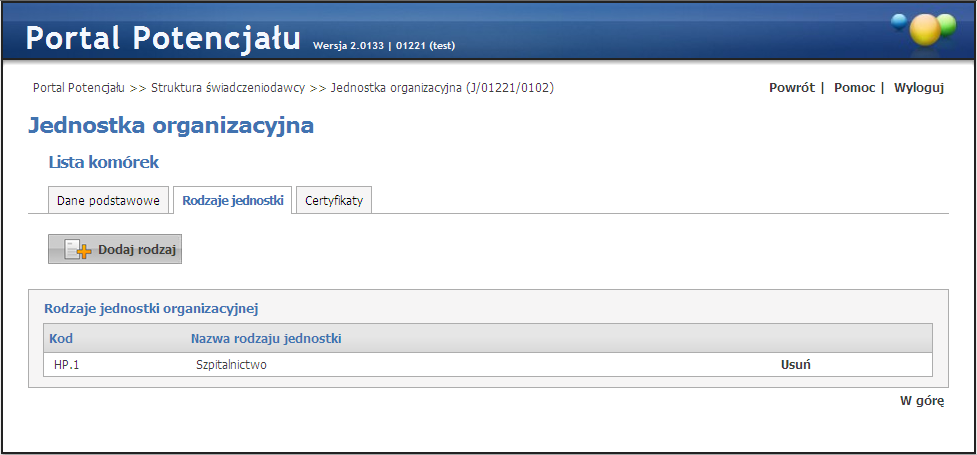
Task: Click the colored spheres logo icon
Action: click(924, 29)
